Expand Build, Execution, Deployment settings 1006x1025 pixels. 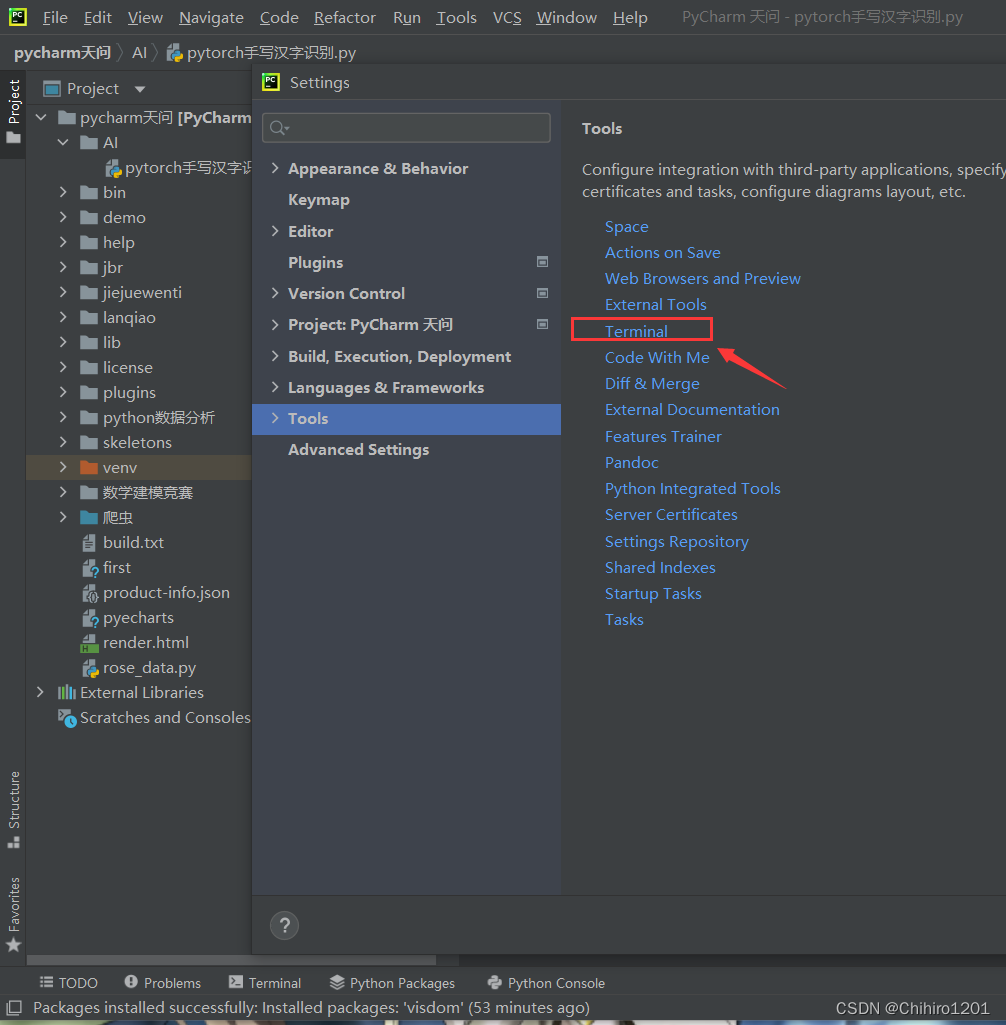pyautogui.click(x=275, y=356)
